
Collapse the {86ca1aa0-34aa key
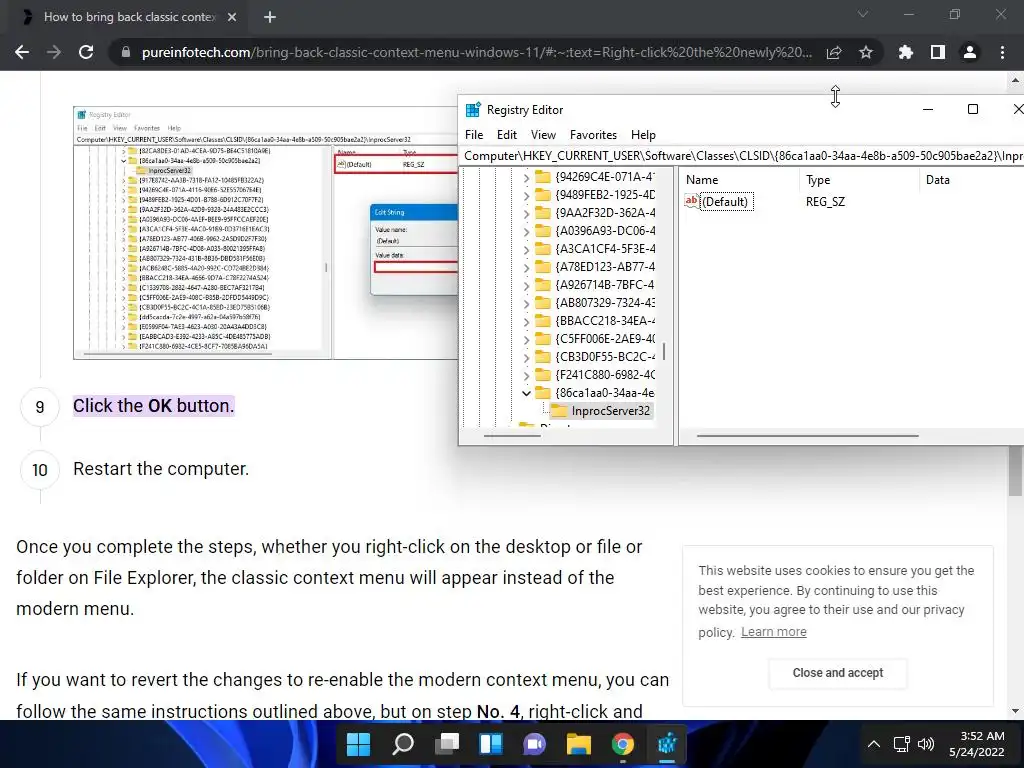(526, 393)
